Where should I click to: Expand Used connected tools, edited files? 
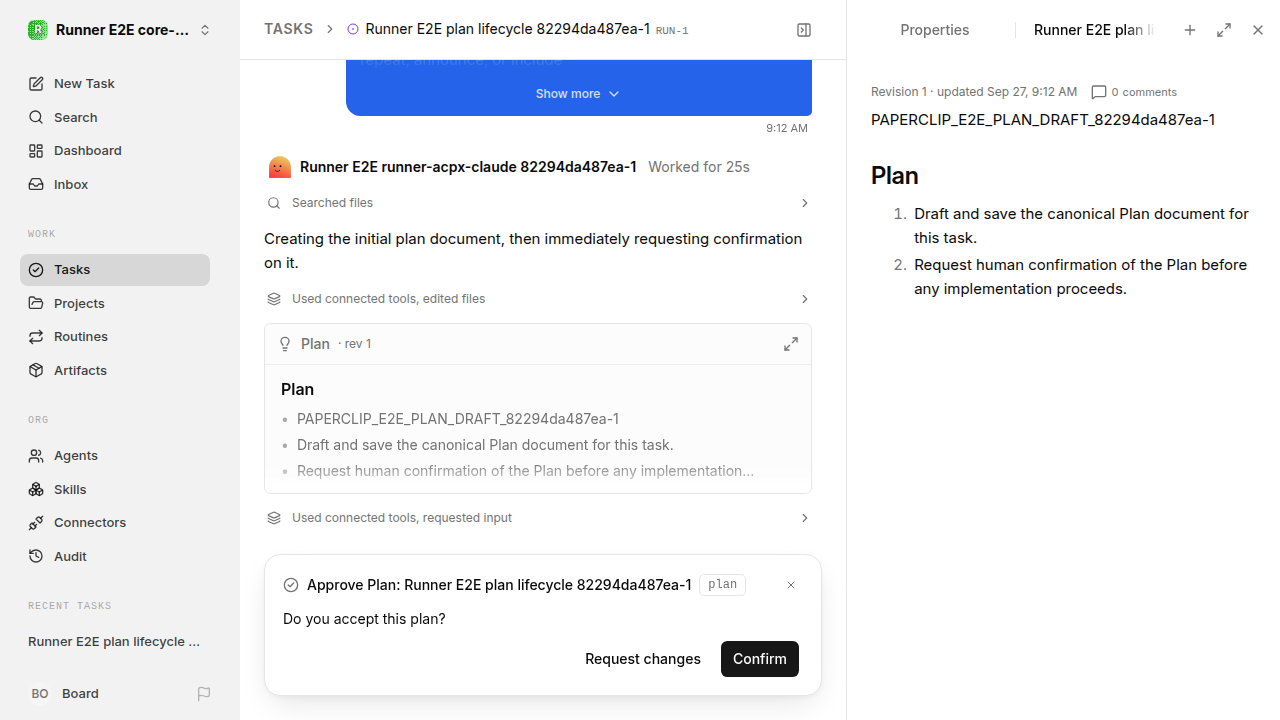tap(538, 299)
